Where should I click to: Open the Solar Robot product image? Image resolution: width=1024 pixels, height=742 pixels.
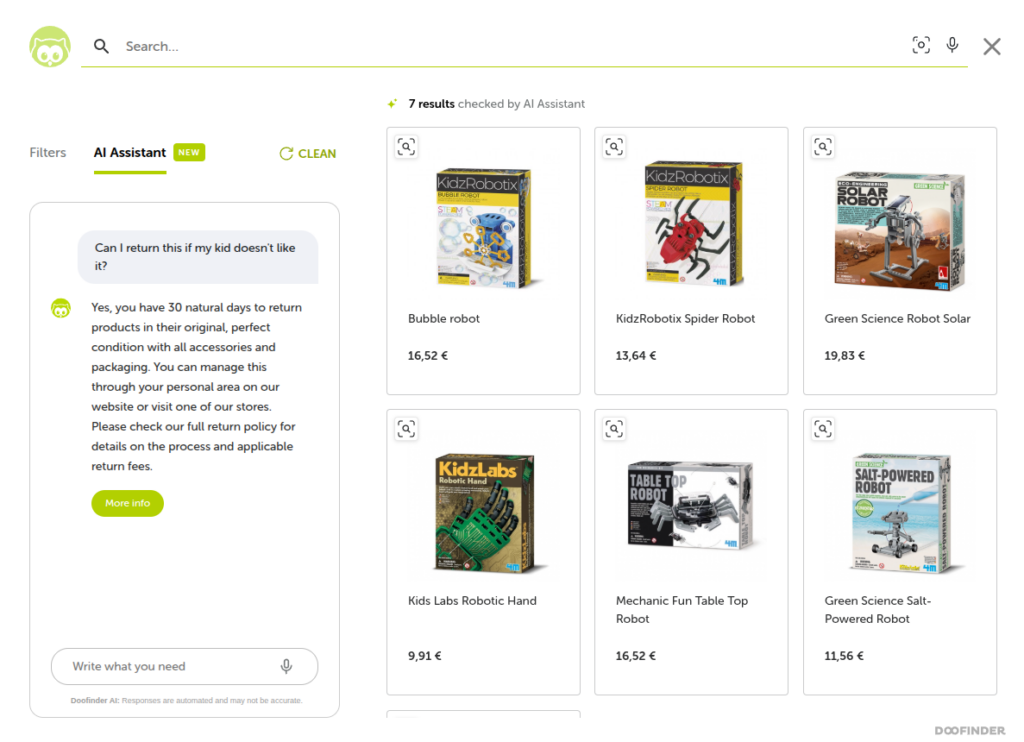(x=900, y=229)
